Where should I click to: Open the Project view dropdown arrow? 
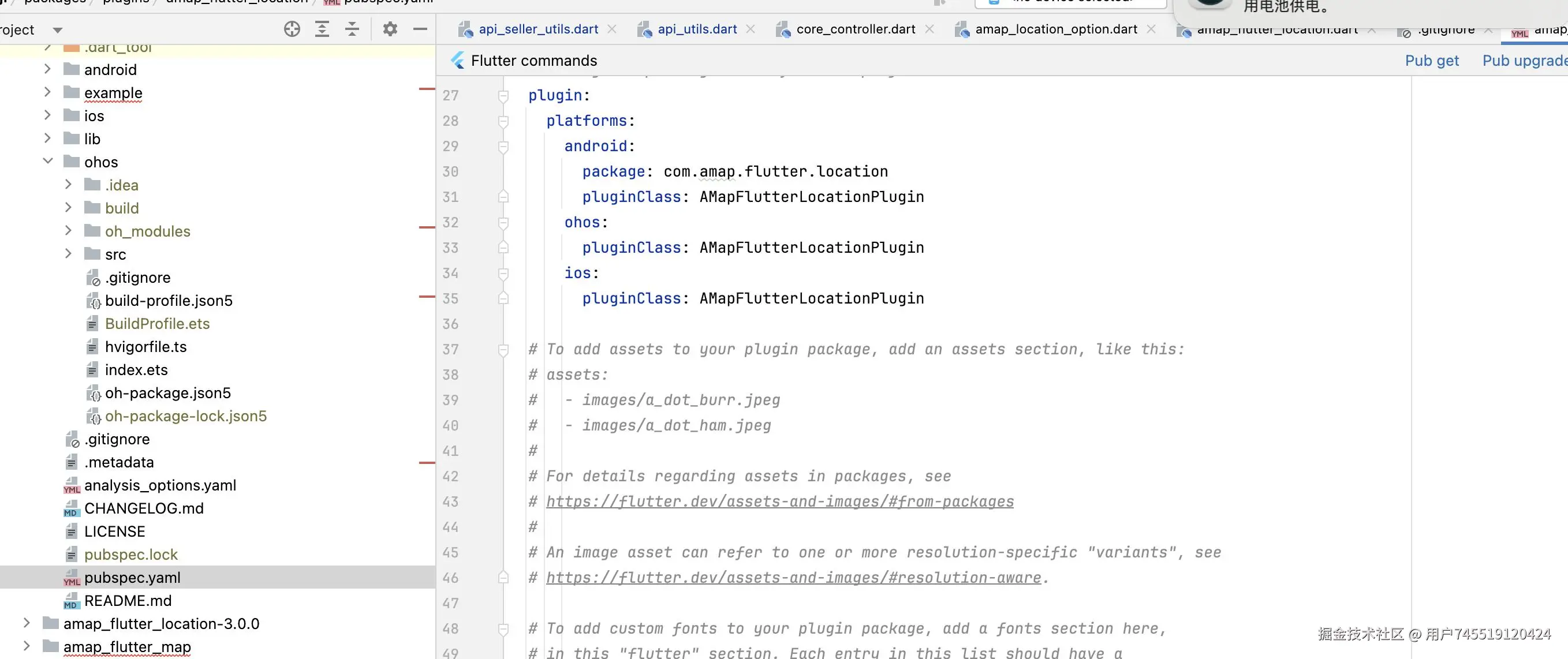[x=58, y=30]
